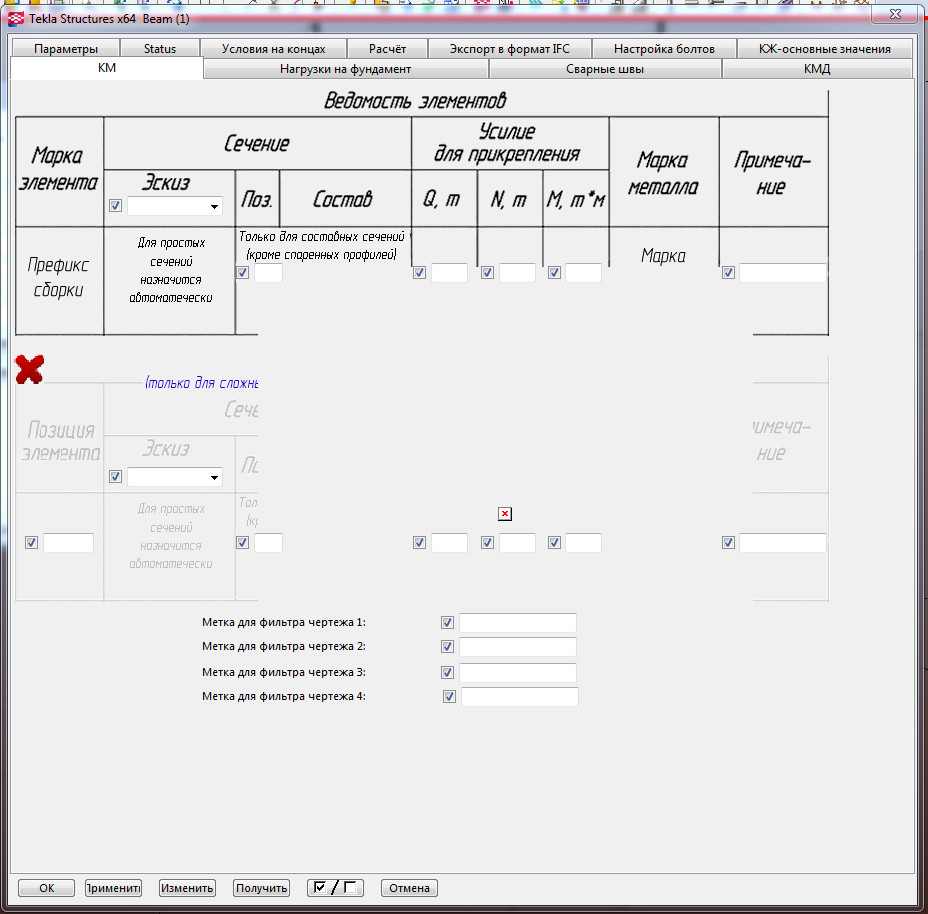
Task: Click the upper Примечание input field
Action: [x=783, y=273]
